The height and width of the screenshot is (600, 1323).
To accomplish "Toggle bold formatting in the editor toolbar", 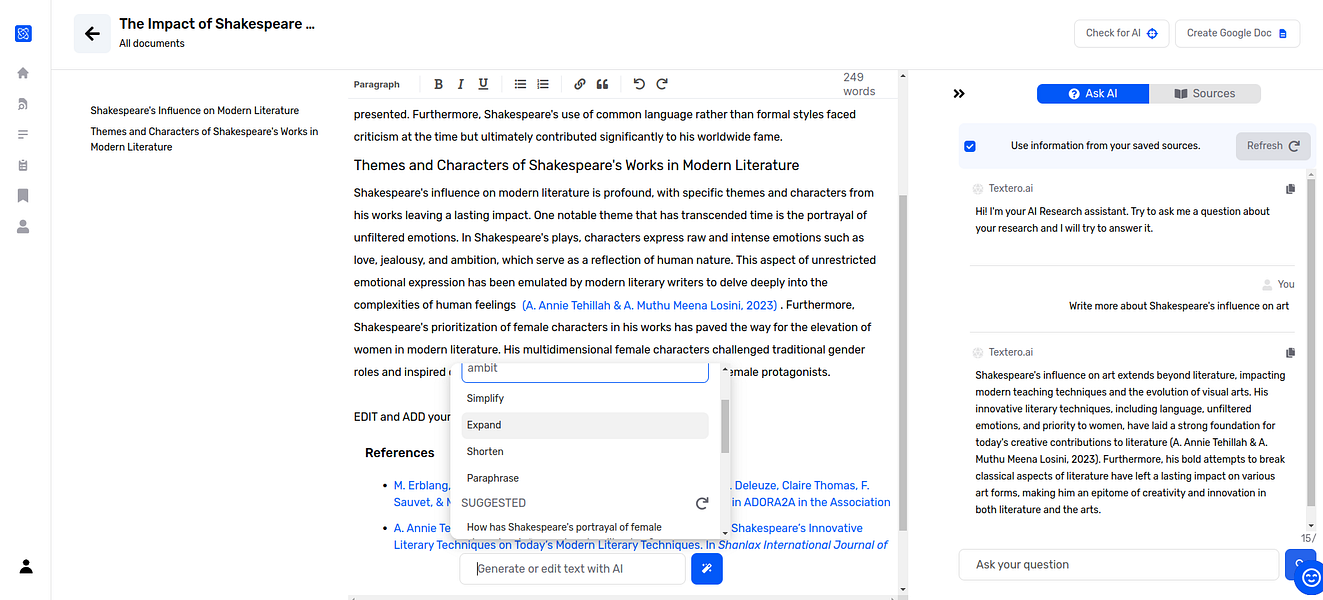I will click(x=437, y=84).
